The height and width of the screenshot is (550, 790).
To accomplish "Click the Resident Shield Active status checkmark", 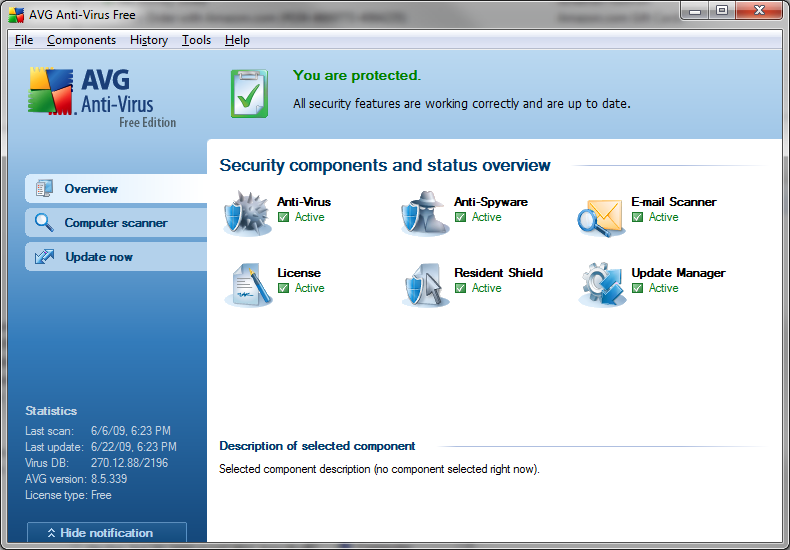I will tap(460, 288).
